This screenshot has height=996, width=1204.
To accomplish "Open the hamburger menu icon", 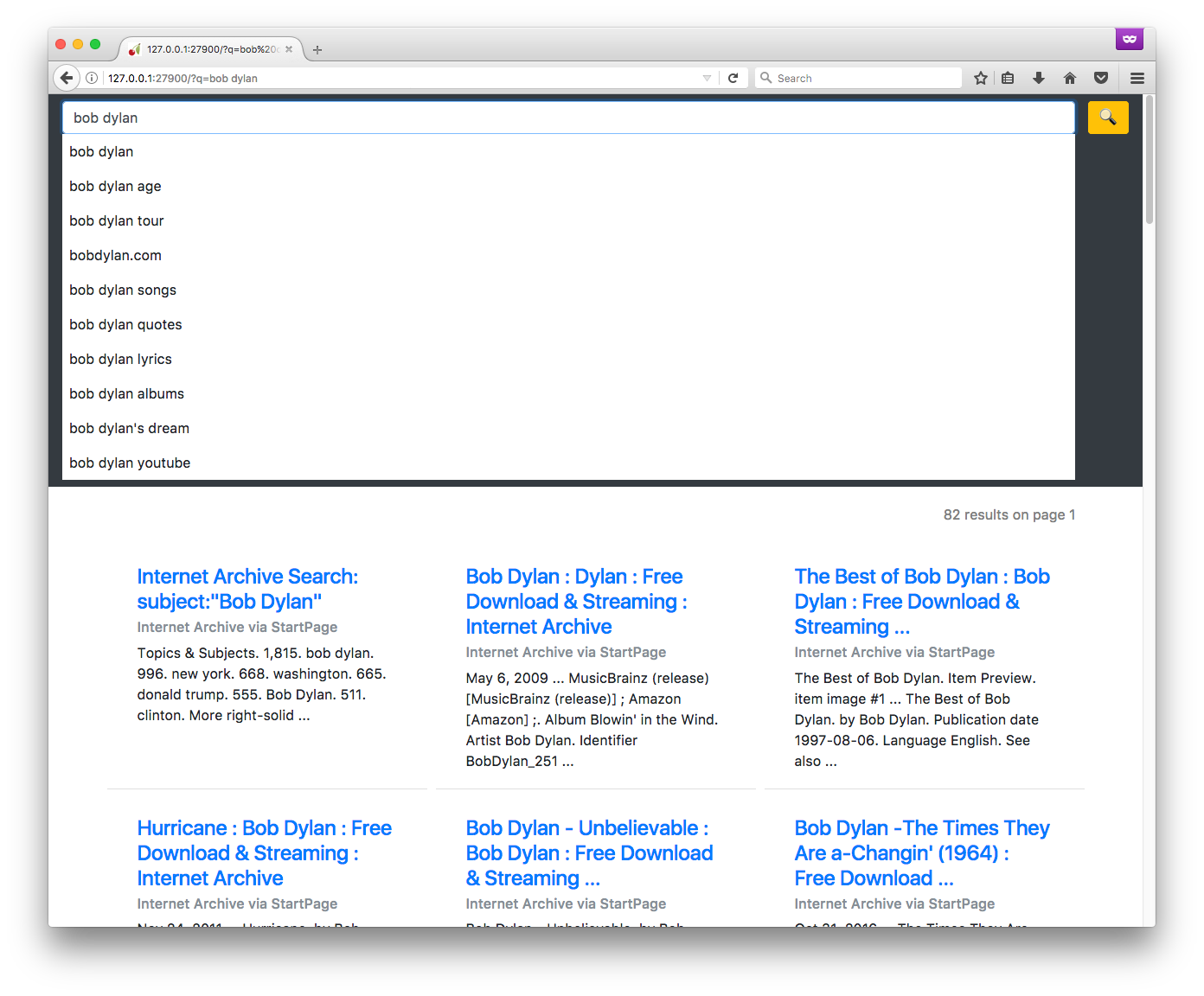I will [x=1137, y=78].
